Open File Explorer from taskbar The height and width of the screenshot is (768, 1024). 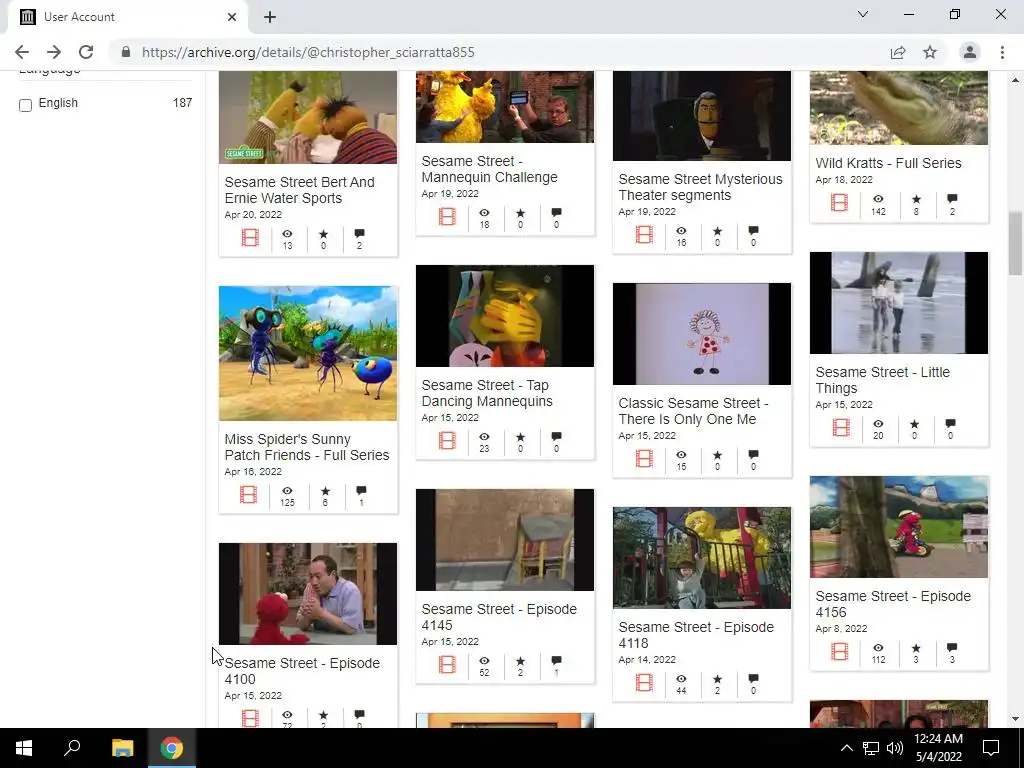[x=122, y=748]
